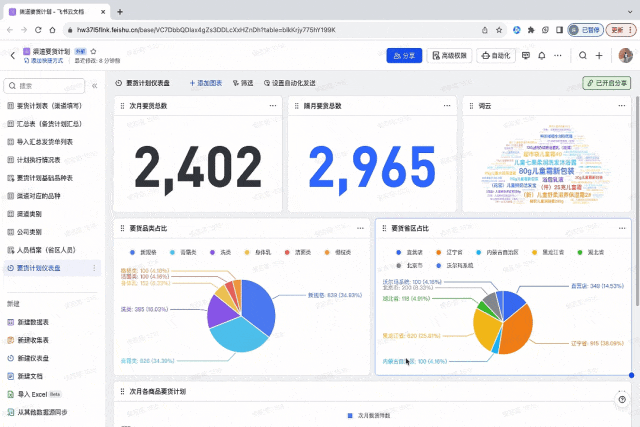Star the document with favorite icon
The width and height of the screenshot is (640, 427).
pyautogui.click(x=93, y=51)
